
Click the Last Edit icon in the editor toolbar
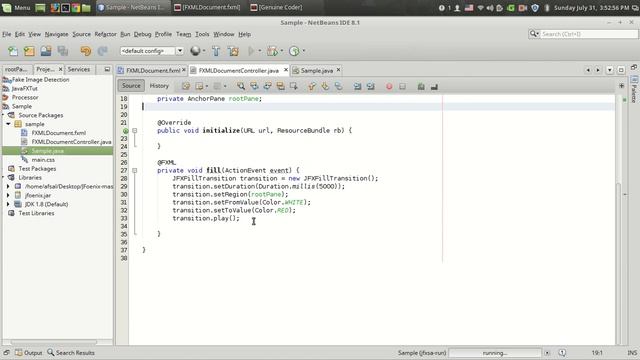(x=186, y=86)
